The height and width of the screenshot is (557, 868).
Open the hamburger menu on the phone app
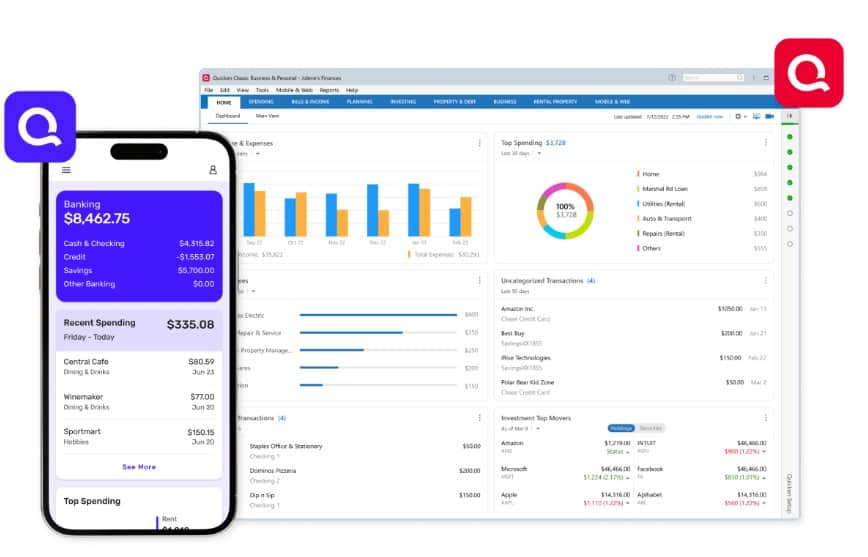click(x=66, y=170)
